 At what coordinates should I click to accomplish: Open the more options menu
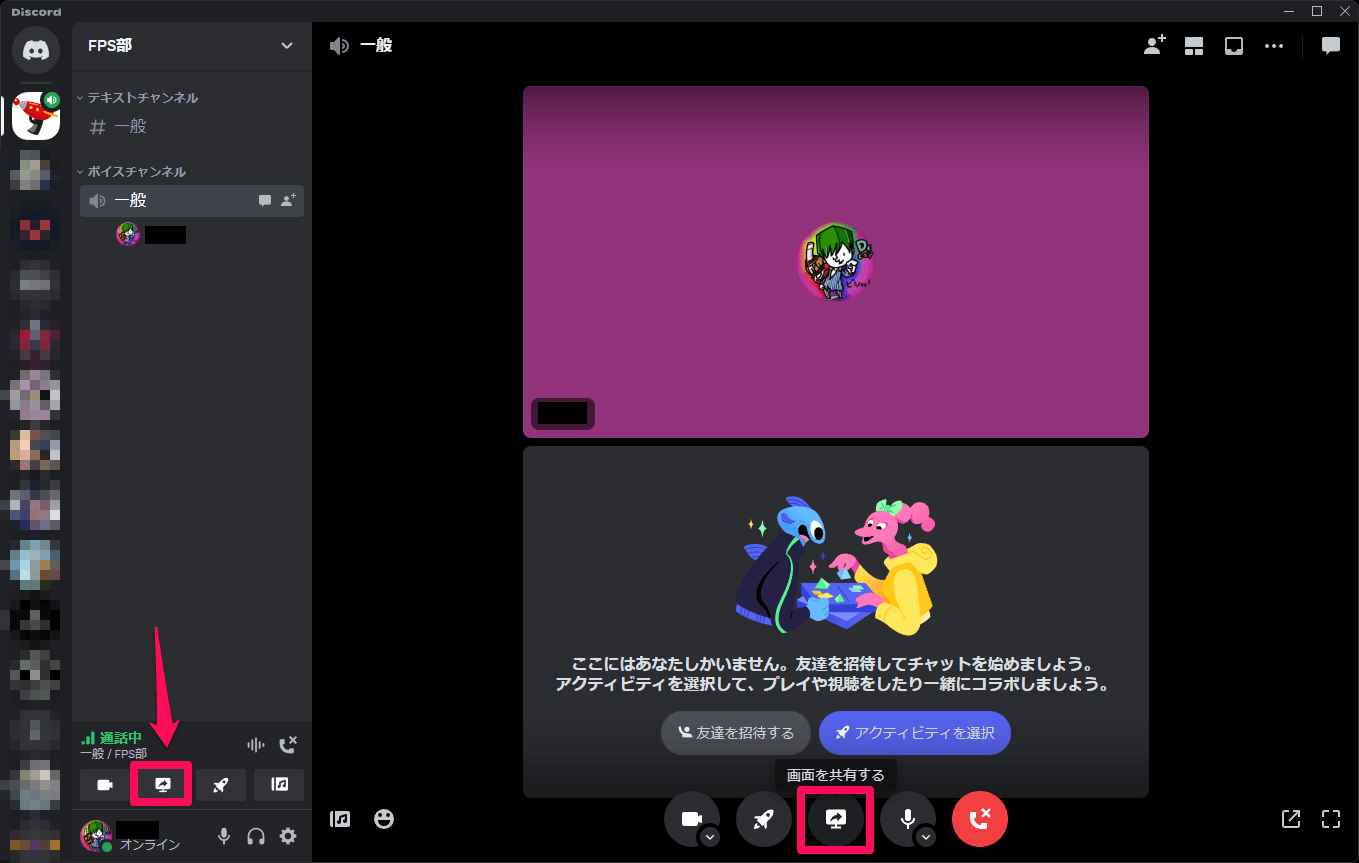coord(1274,45)
